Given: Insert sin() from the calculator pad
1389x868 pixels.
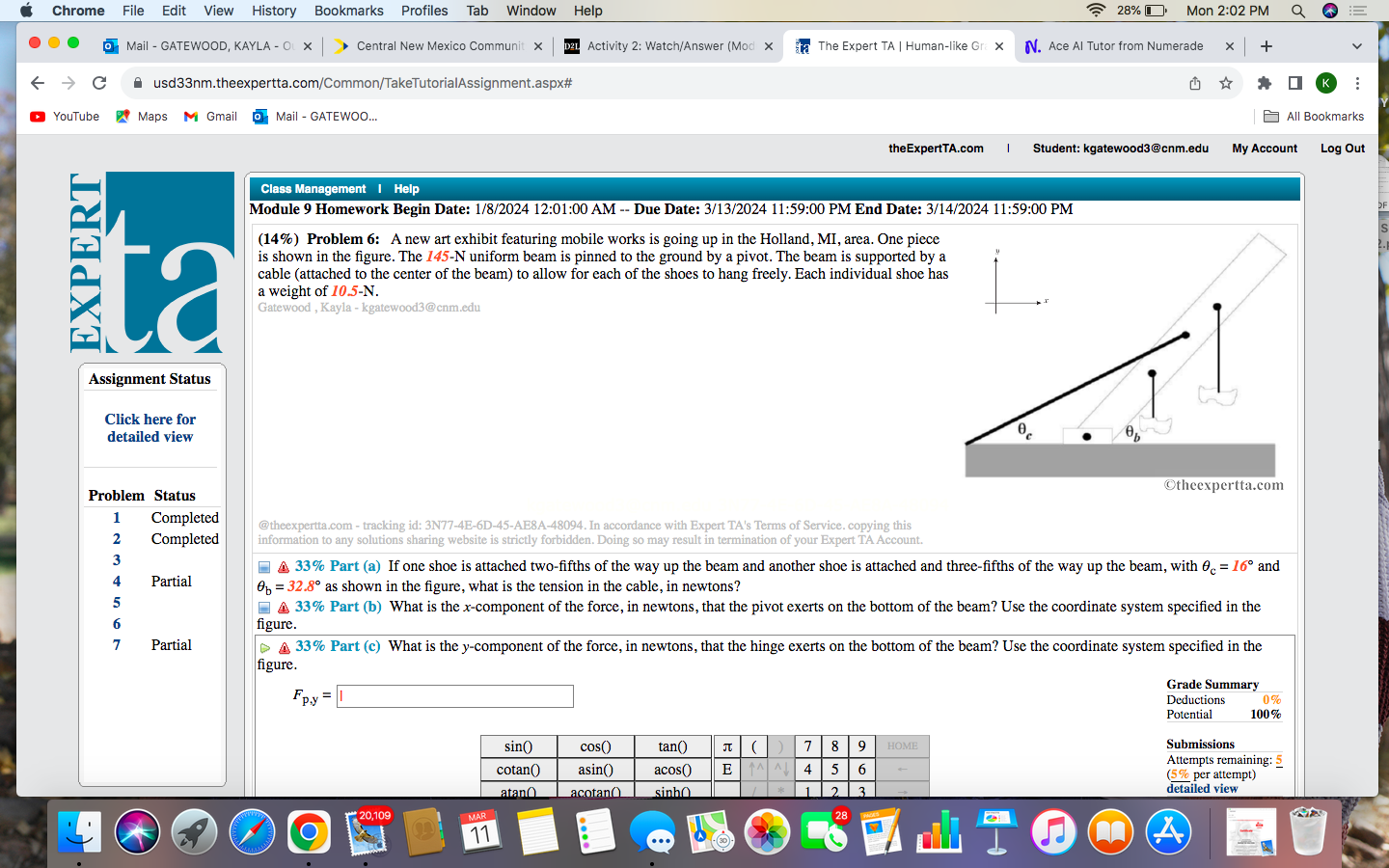Looking at the screenshot, I should click(519, 746).
